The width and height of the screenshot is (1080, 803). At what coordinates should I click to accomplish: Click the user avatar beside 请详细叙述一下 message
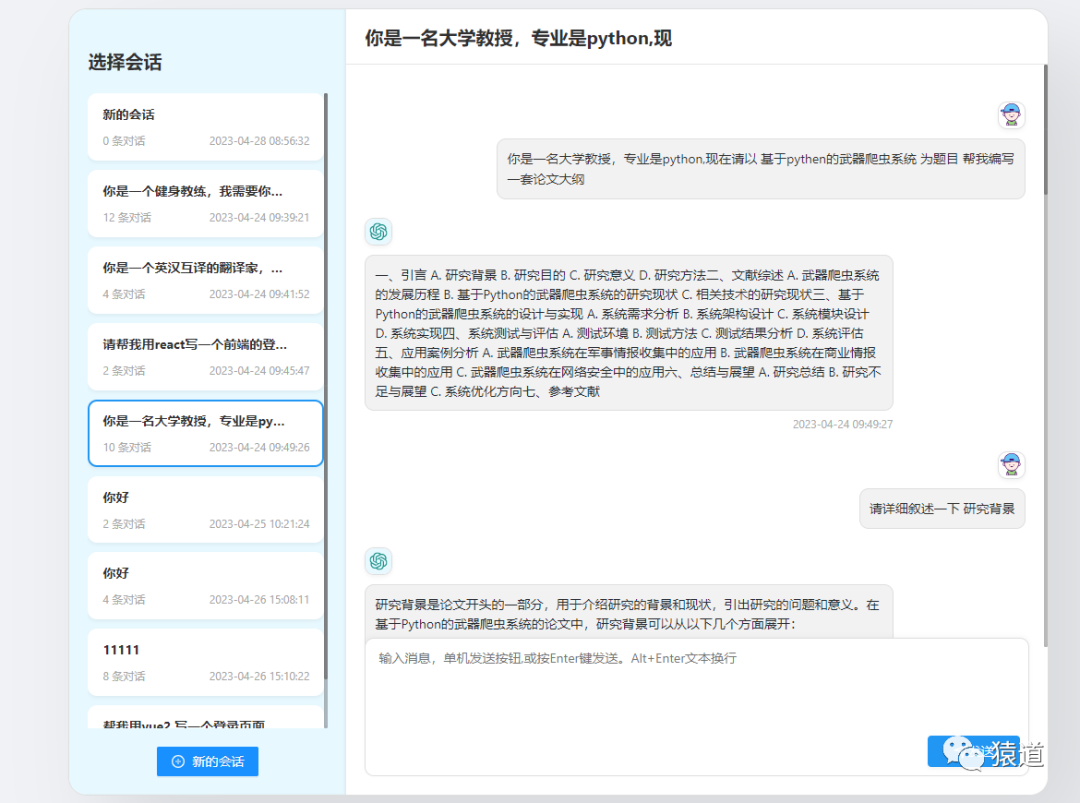[1011, 463]
